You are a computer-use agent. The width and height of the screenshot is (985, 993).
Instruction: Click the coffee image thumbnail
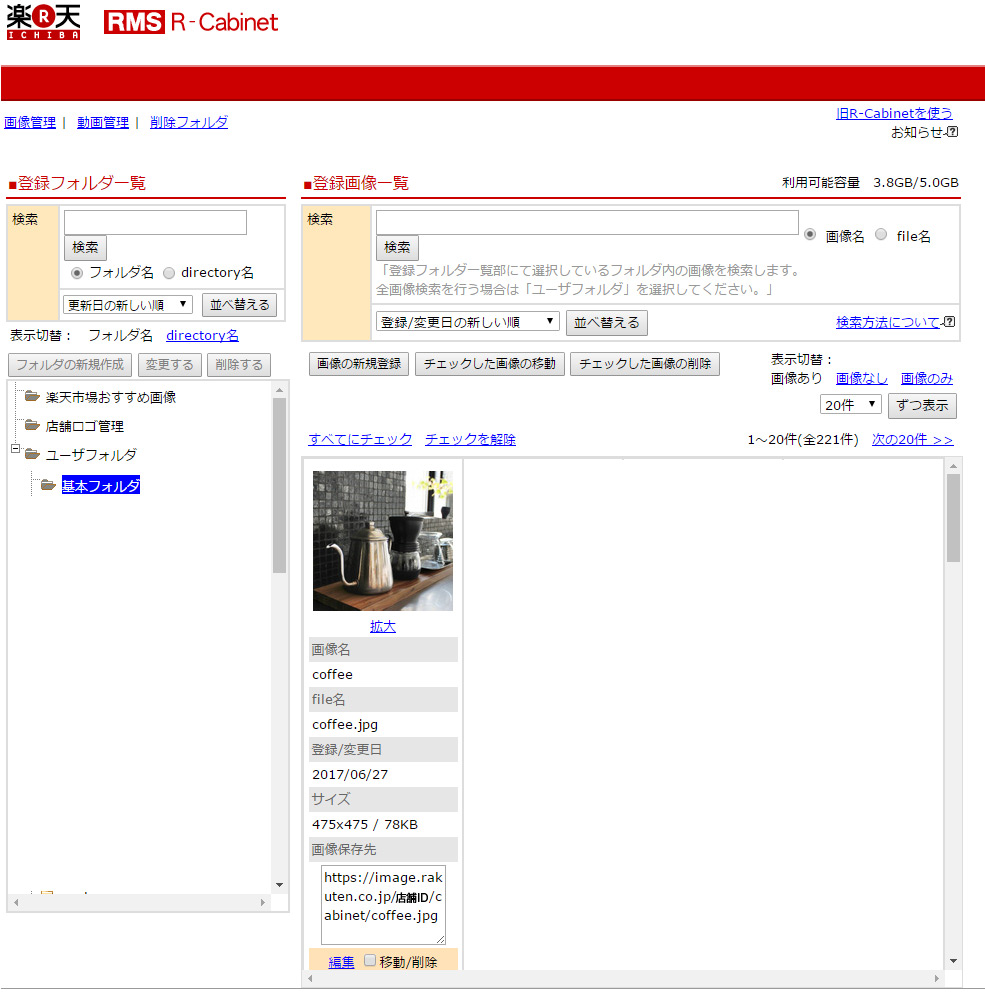383,540
